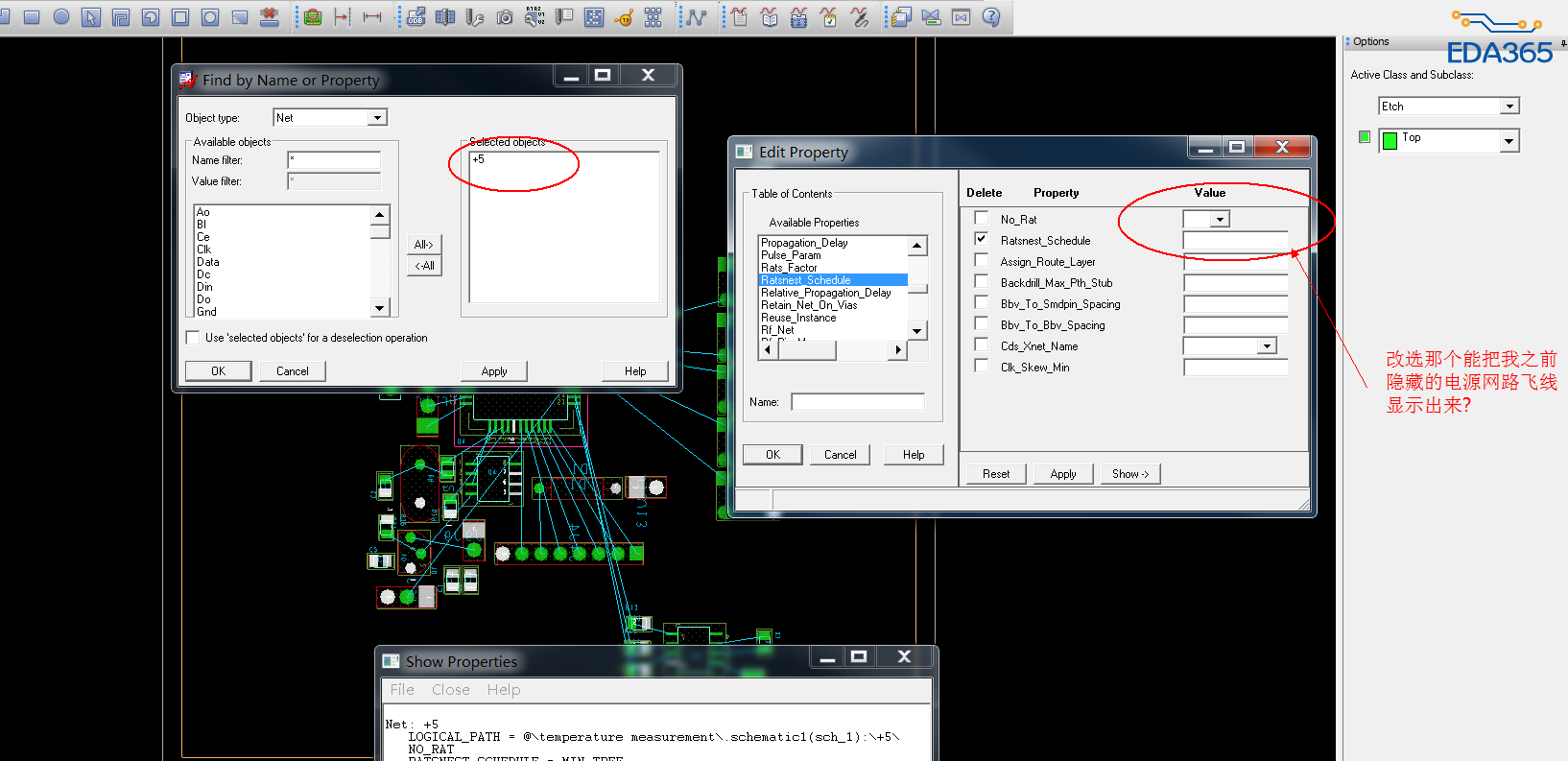
Task: Enable the No_Rat delete checkbox
Action: 981,218
